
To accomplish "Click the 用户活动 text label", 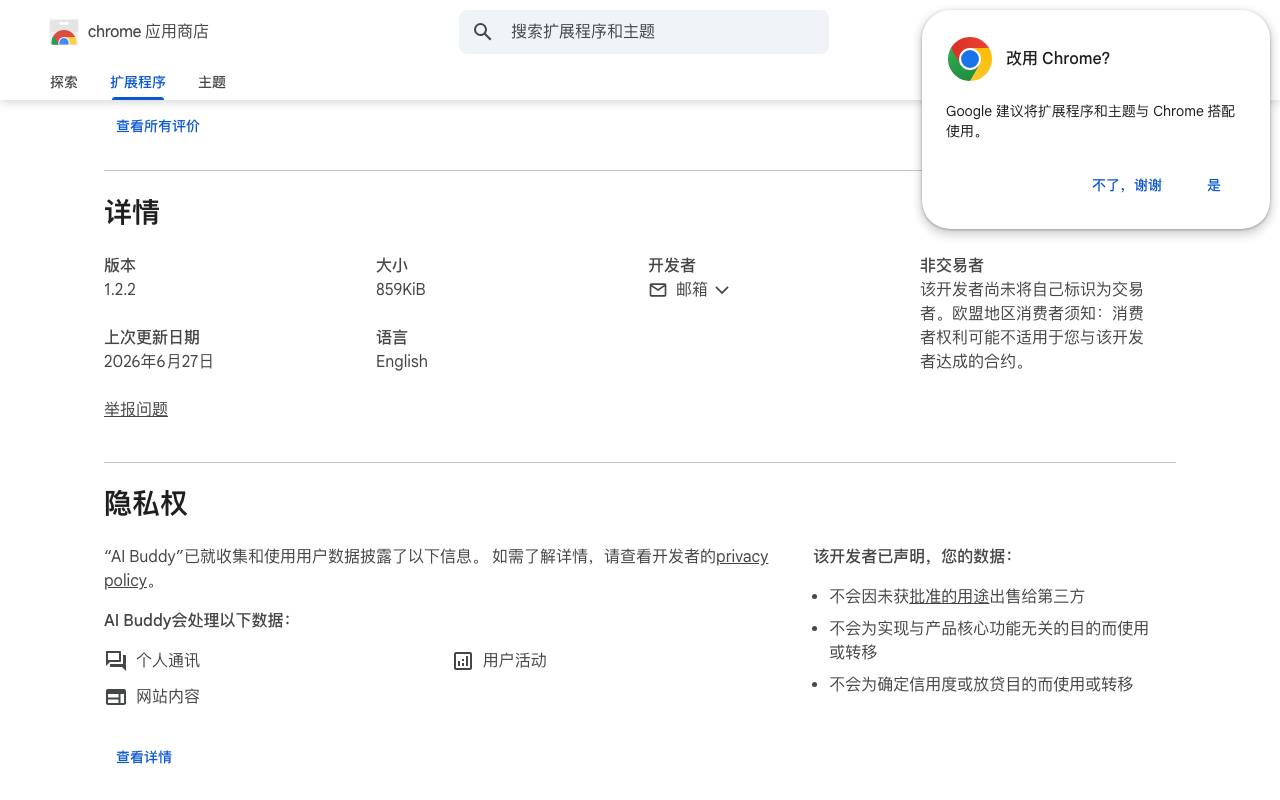I will 515,661.
